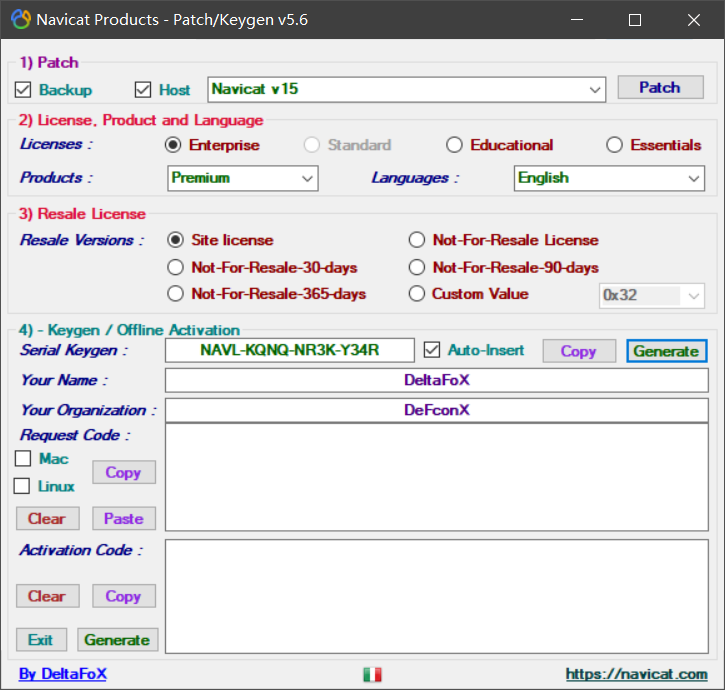Tick the Linux checkbox
Image resolution: width=725 pixels, height=690 pixels.
pos(23,486)
